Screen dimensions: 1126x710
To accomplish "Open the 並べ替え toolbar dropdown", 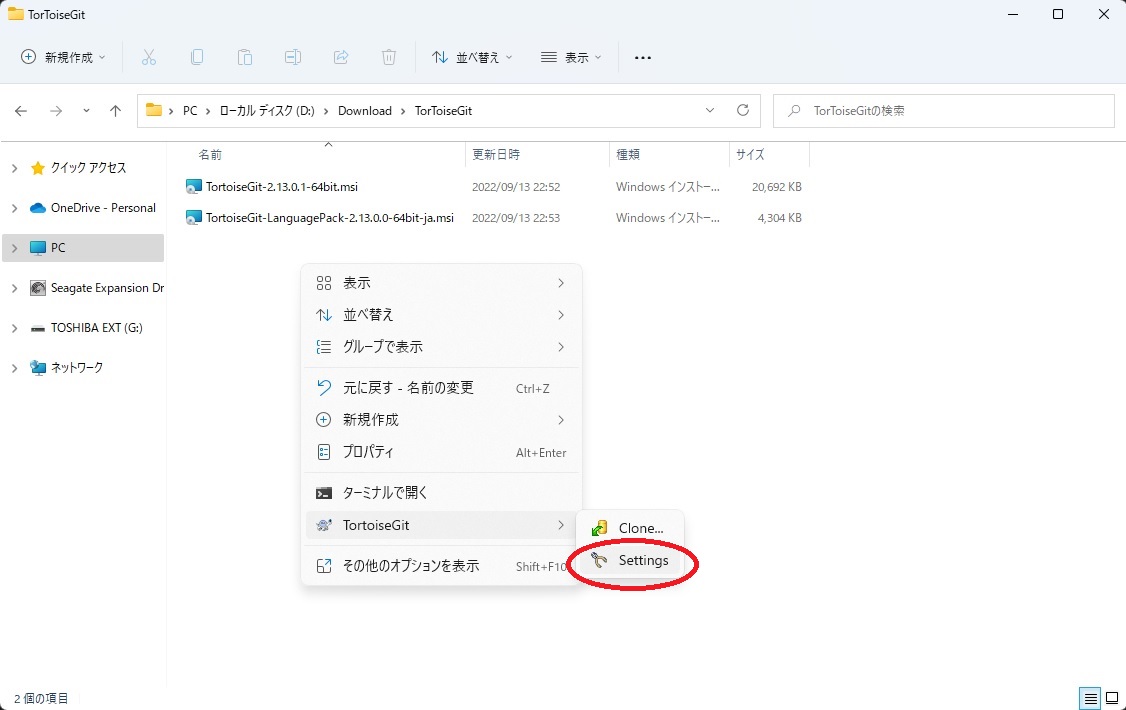I will pos(472,57).
